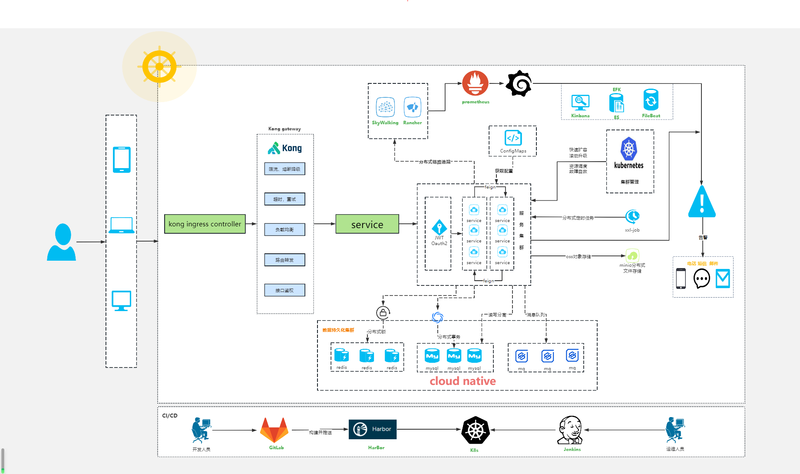Screen dimensions: 800x474
Task: Click the minio green cloud icon
Action: click(632, 256)
